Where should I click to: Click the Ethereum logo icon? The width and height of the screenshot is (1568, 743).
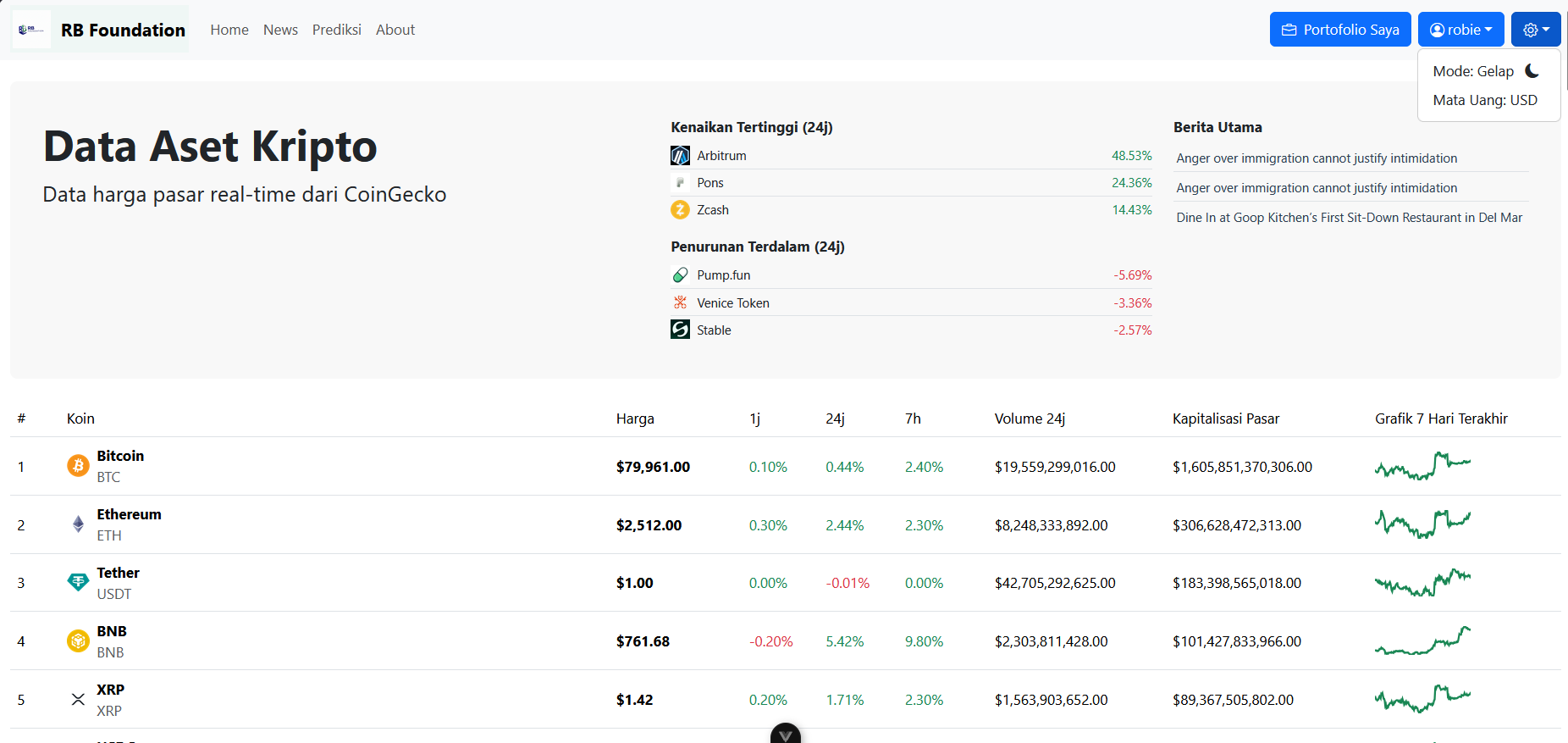pos(78,524)
